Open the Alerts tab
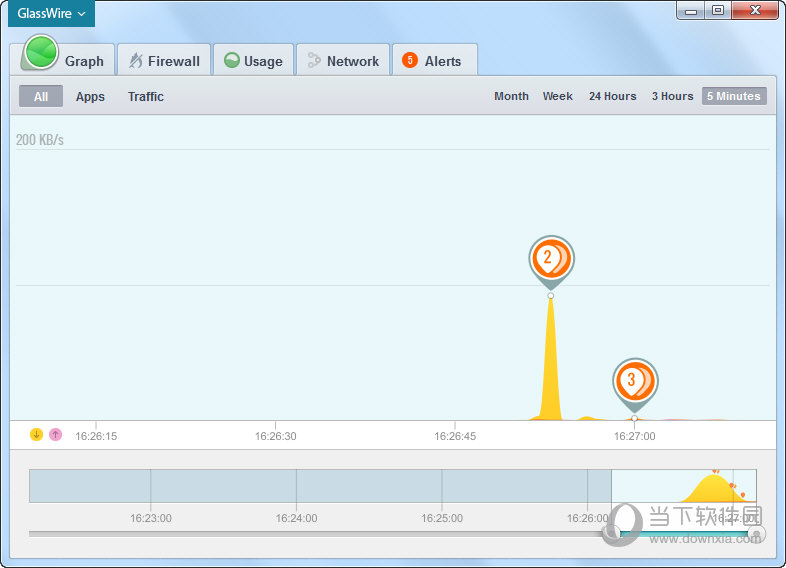Viewport: 786px width, 568px height. [x=435, y=60]
